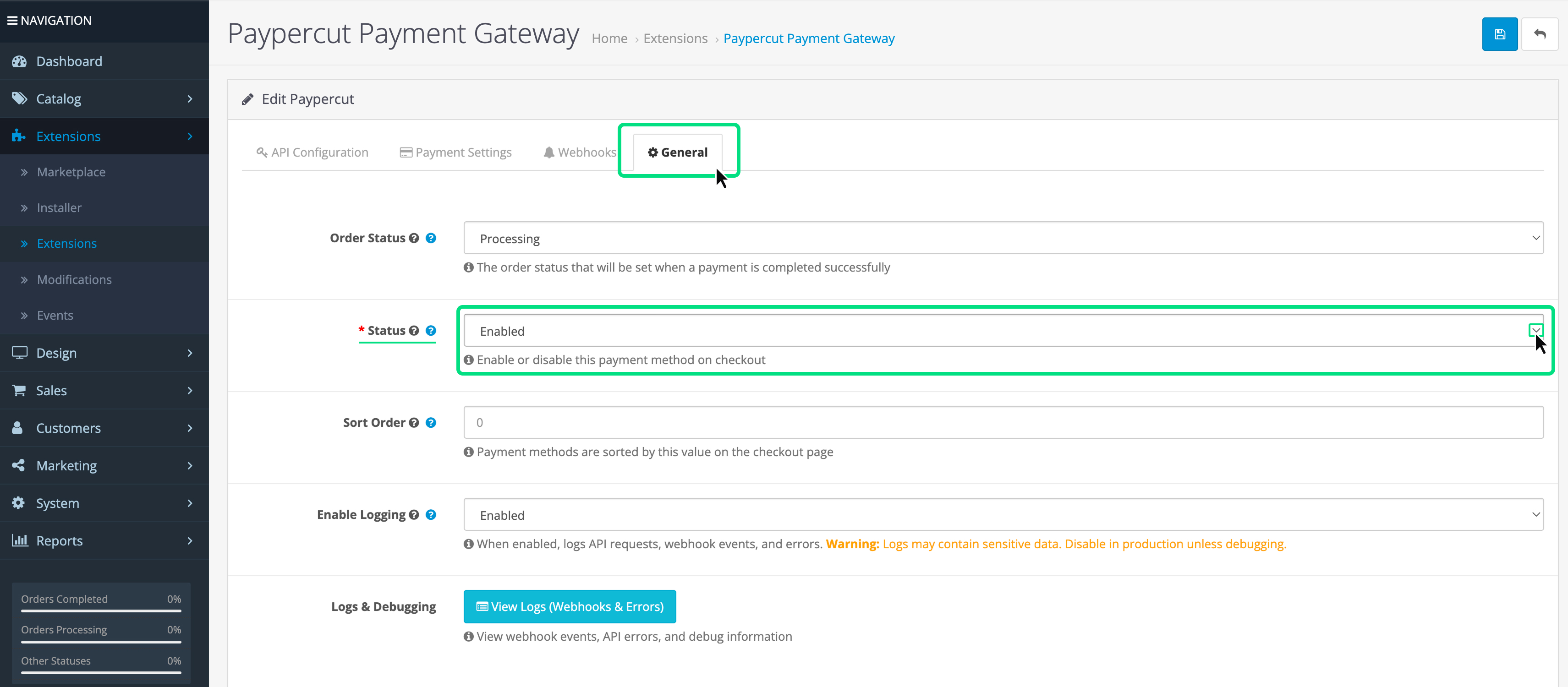Click the blue help icon beside Order Status
The image size is (1568, 687).
(431, 238)
